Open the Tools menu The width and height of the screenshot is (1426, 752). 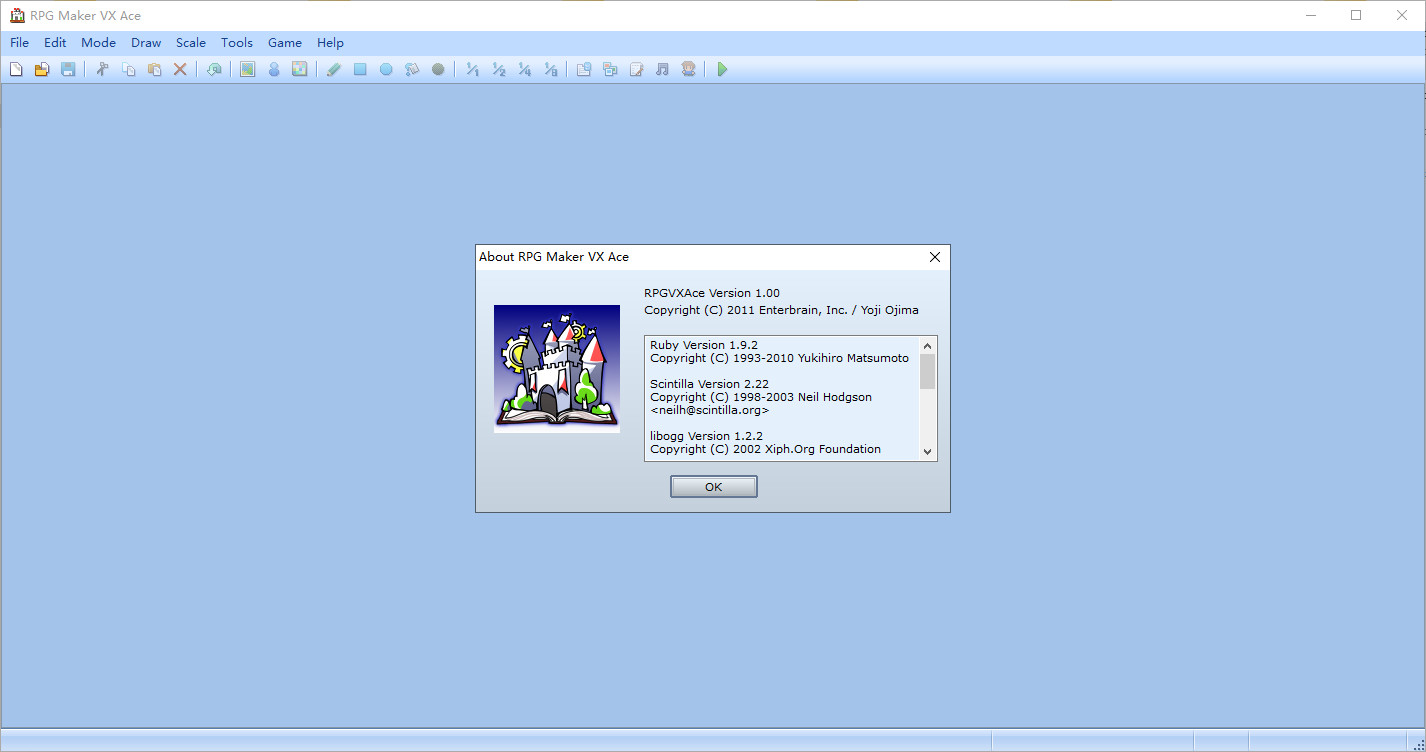(237, 43)
